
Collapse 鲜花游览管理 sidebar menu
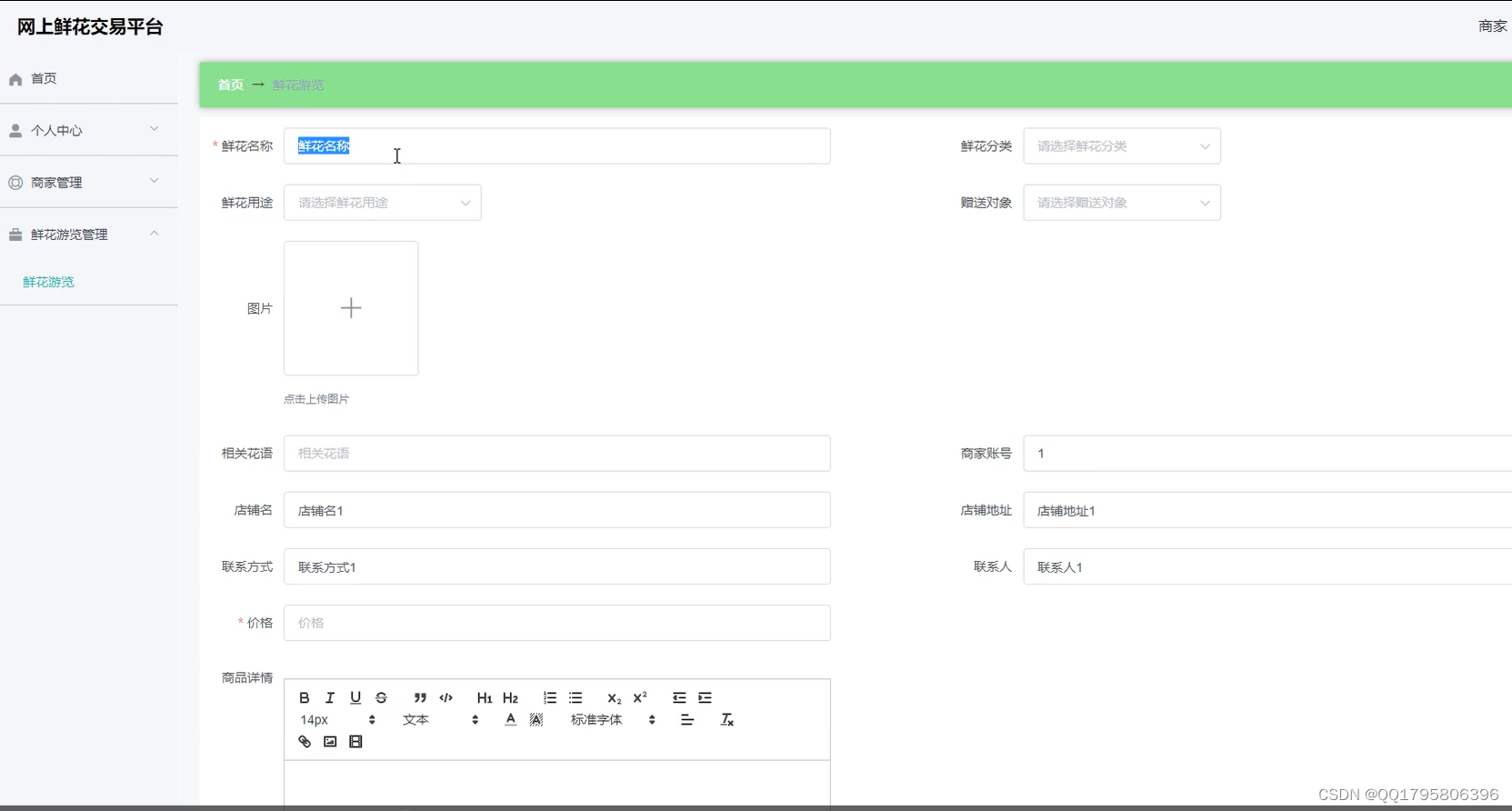coord(89,234)
